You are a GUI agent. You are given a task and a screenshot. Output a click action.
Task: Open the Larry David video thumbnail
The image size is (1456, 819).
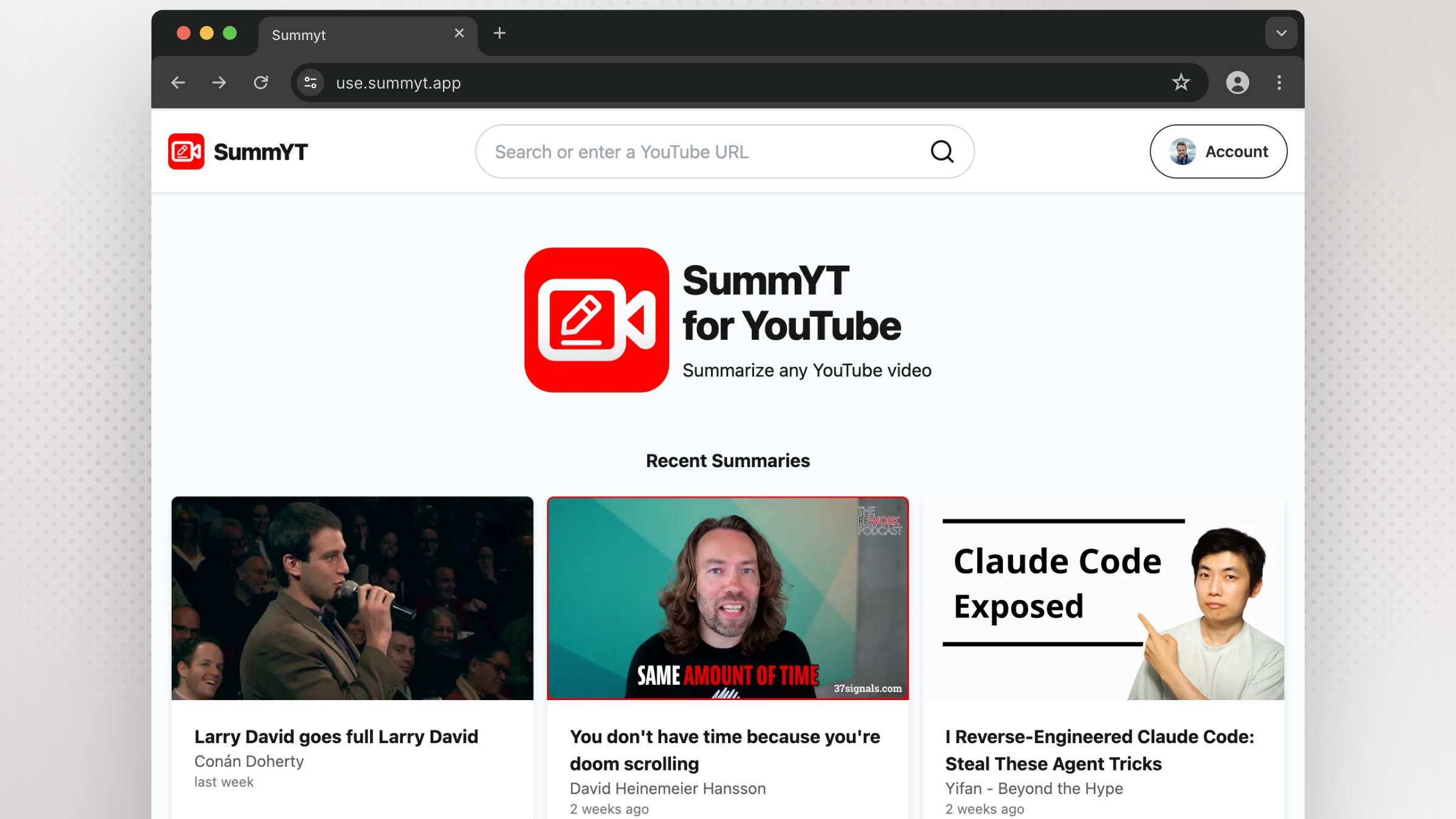point(352,598)
